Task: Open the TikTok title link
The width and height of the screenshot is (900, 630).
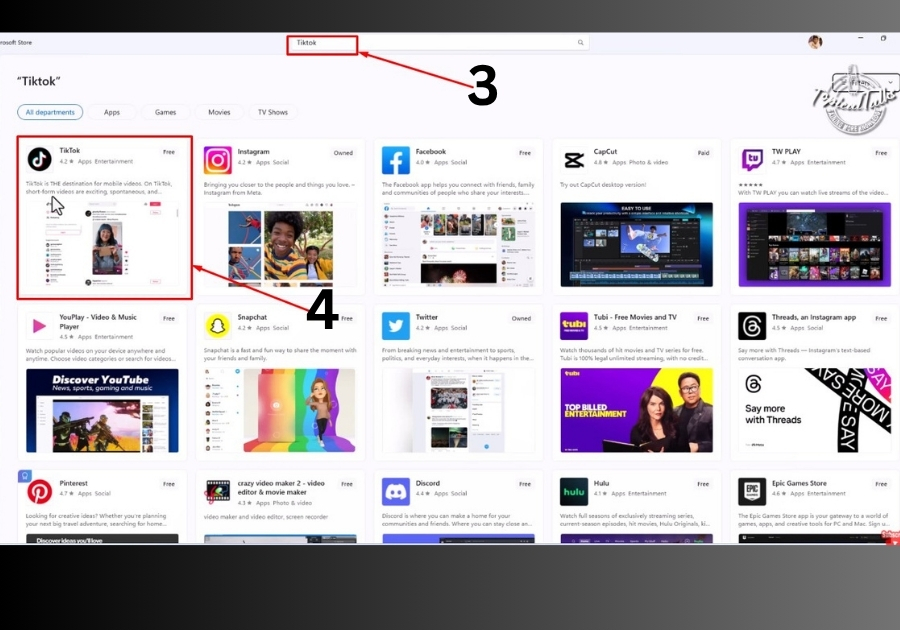Action: pyautogui.click(x=69, y=150)
